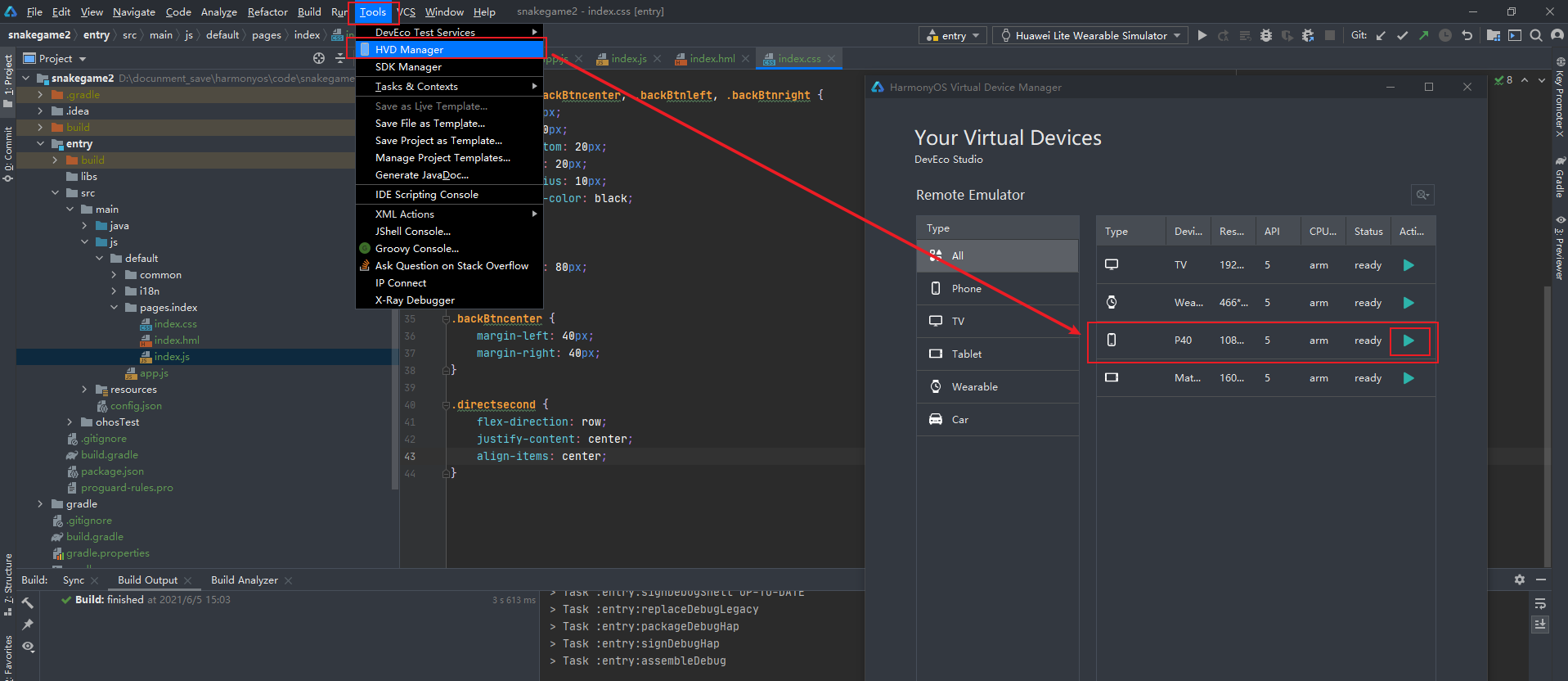Open Tasks & Contexts submenu

[x=450, y=87]
